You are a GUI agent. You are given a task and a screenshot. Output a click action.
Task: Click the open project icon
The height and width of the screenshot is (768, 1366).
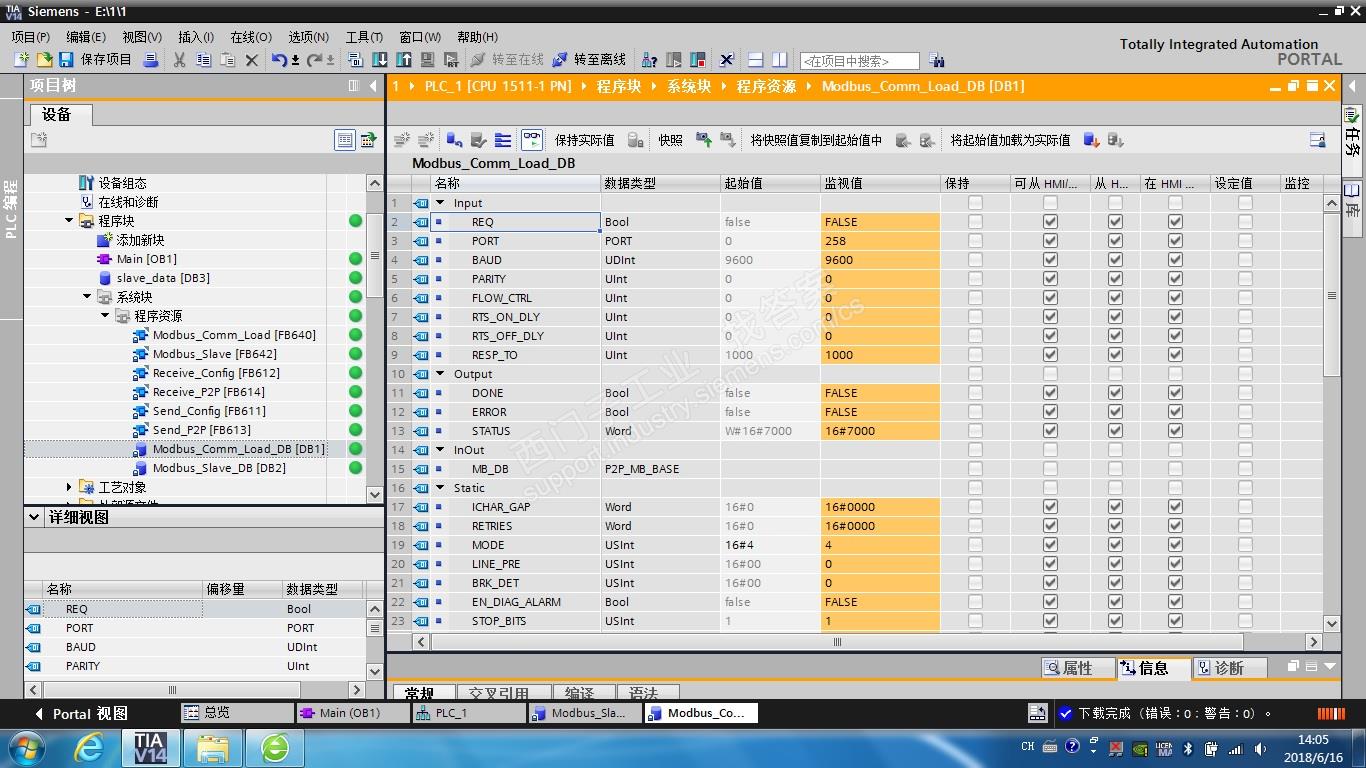tap(43, 60)
